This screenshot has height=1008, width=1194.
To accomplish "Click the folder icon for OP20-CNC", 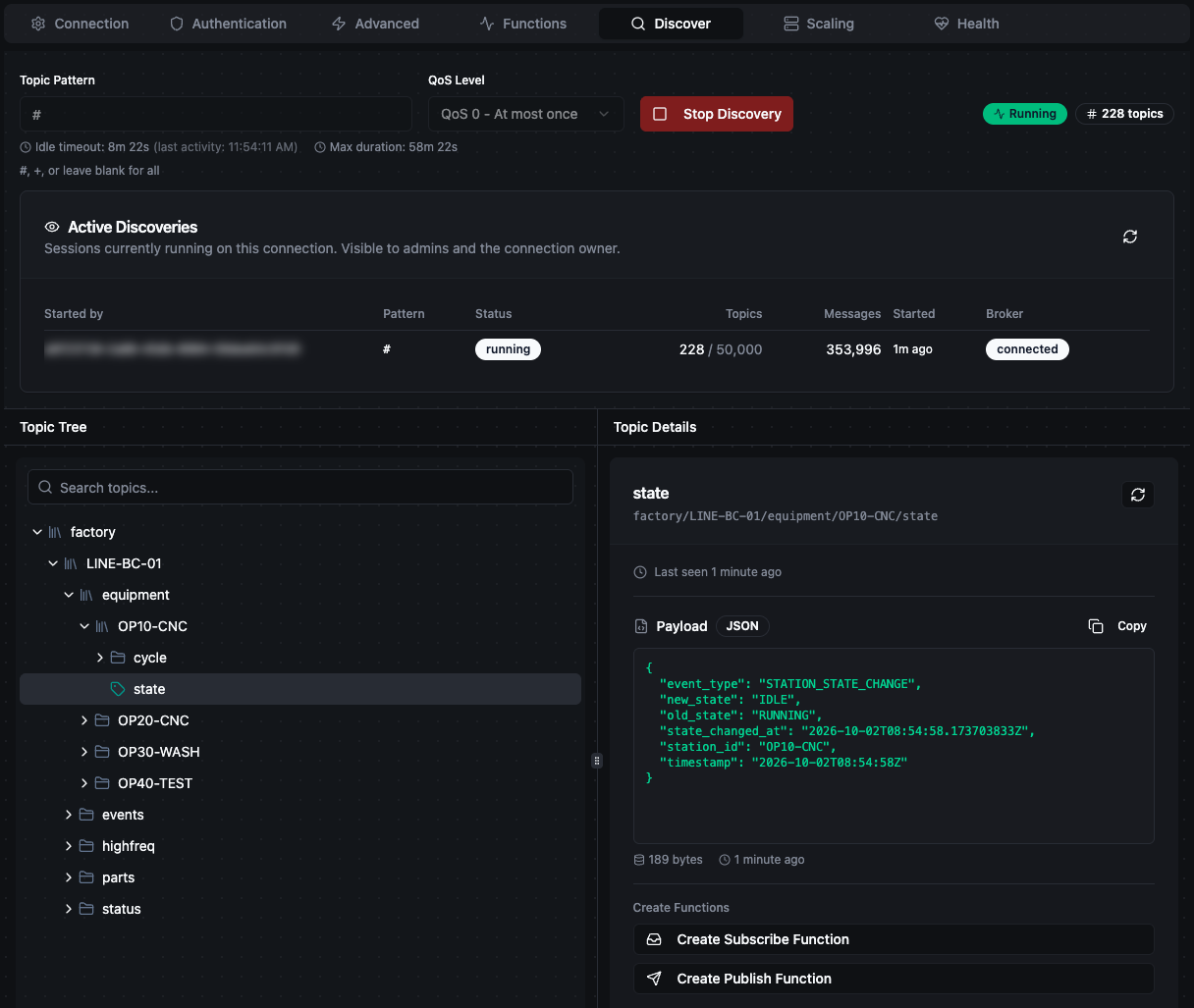I will coord(102,720).
